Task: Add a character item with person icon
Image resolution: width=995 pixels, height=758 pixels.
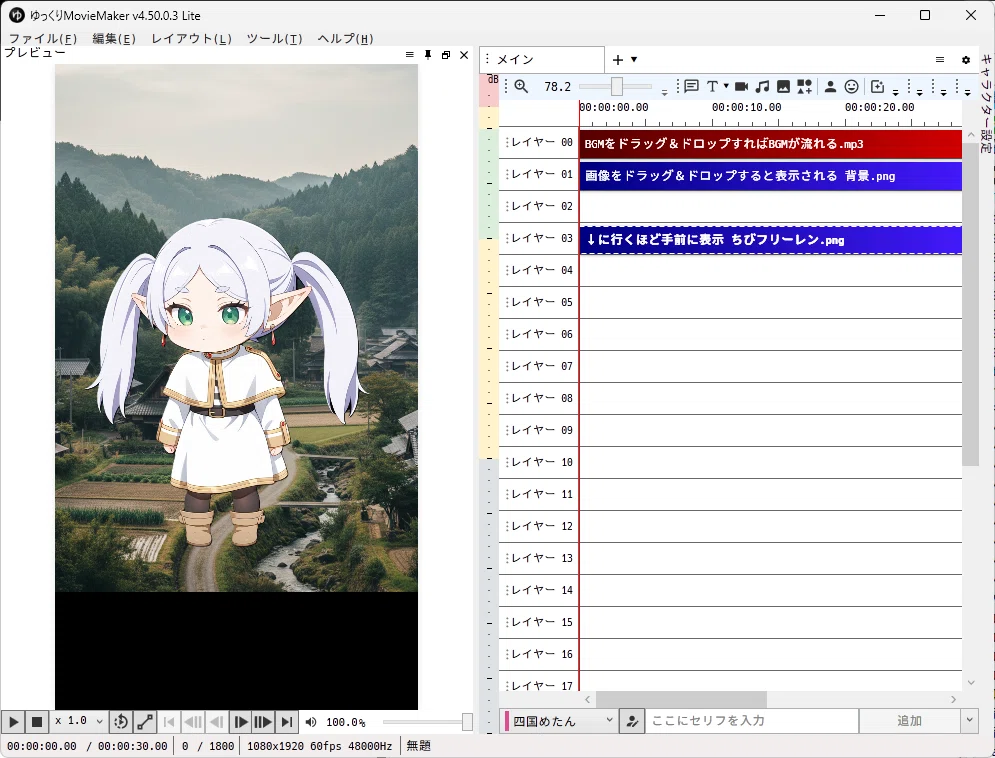Action: (830, 86)
